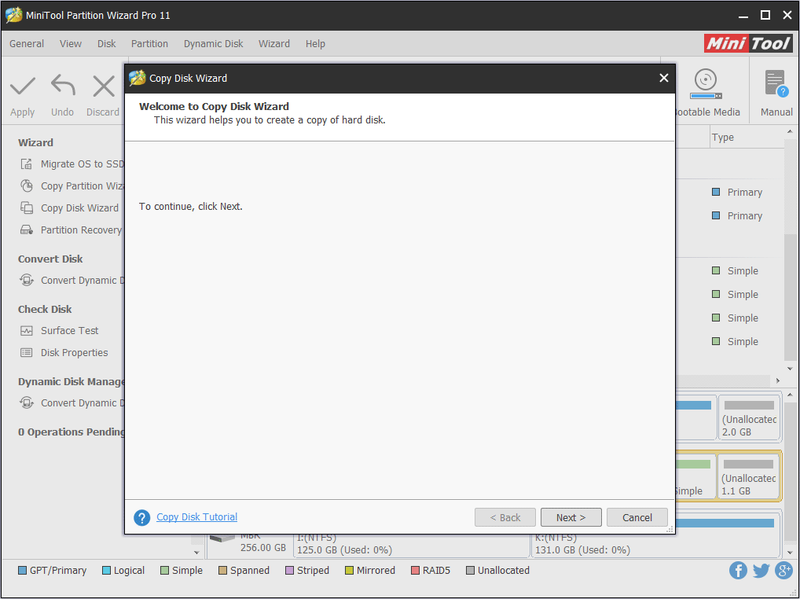Select the 1.1 GB Unallocated partition block
The image size is (800, 599).
tap(748, 477)
